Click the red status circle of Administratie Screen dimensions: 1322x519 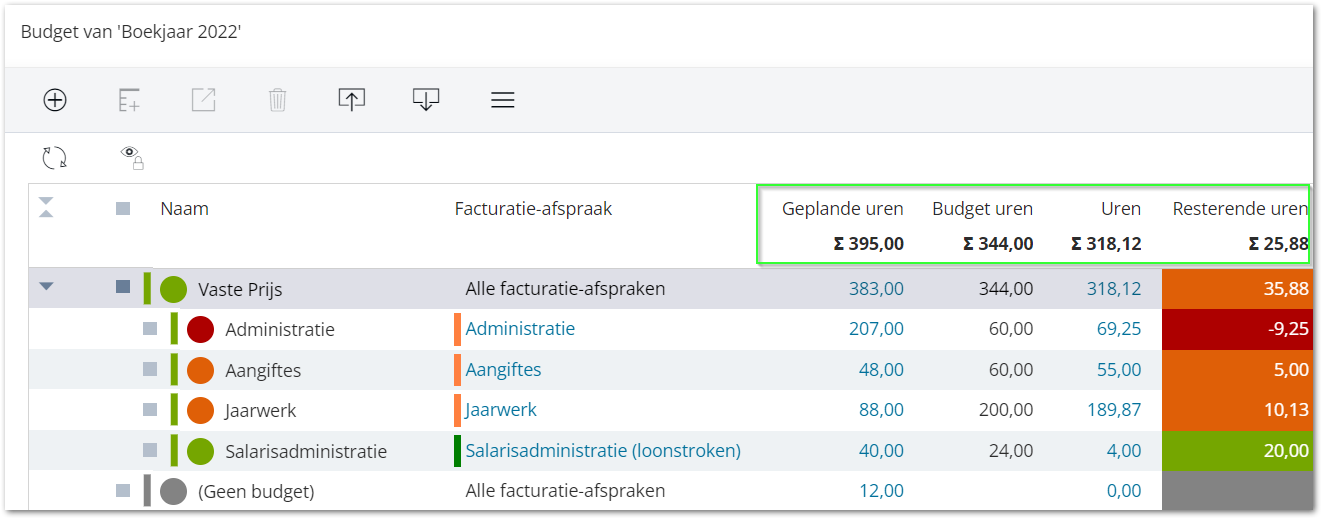tap(201, 329)
